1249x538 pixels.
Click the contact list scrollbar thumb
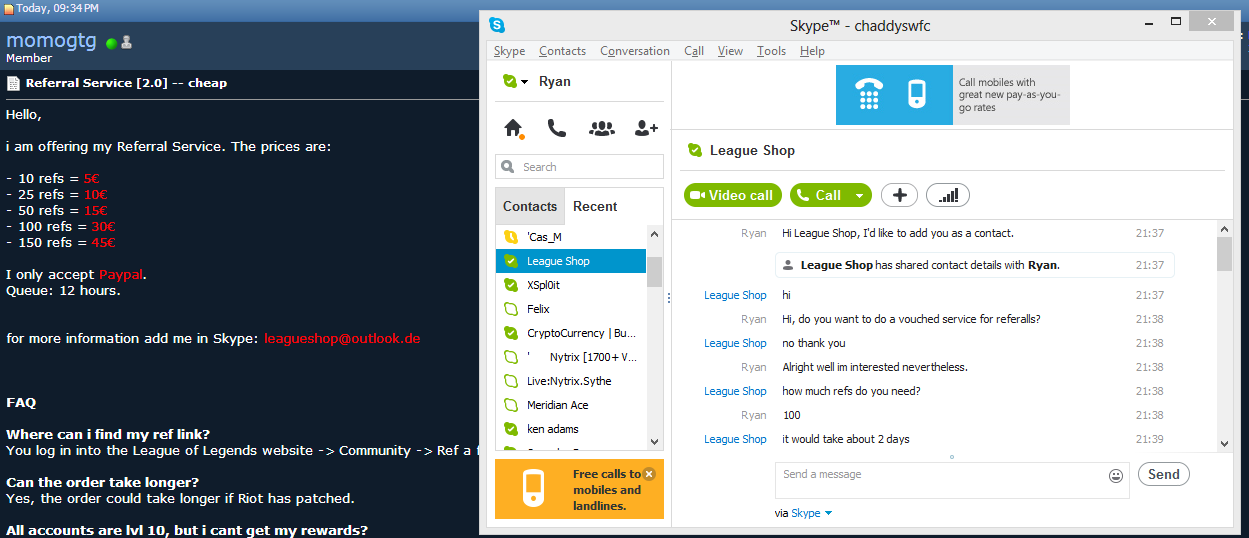654,271
